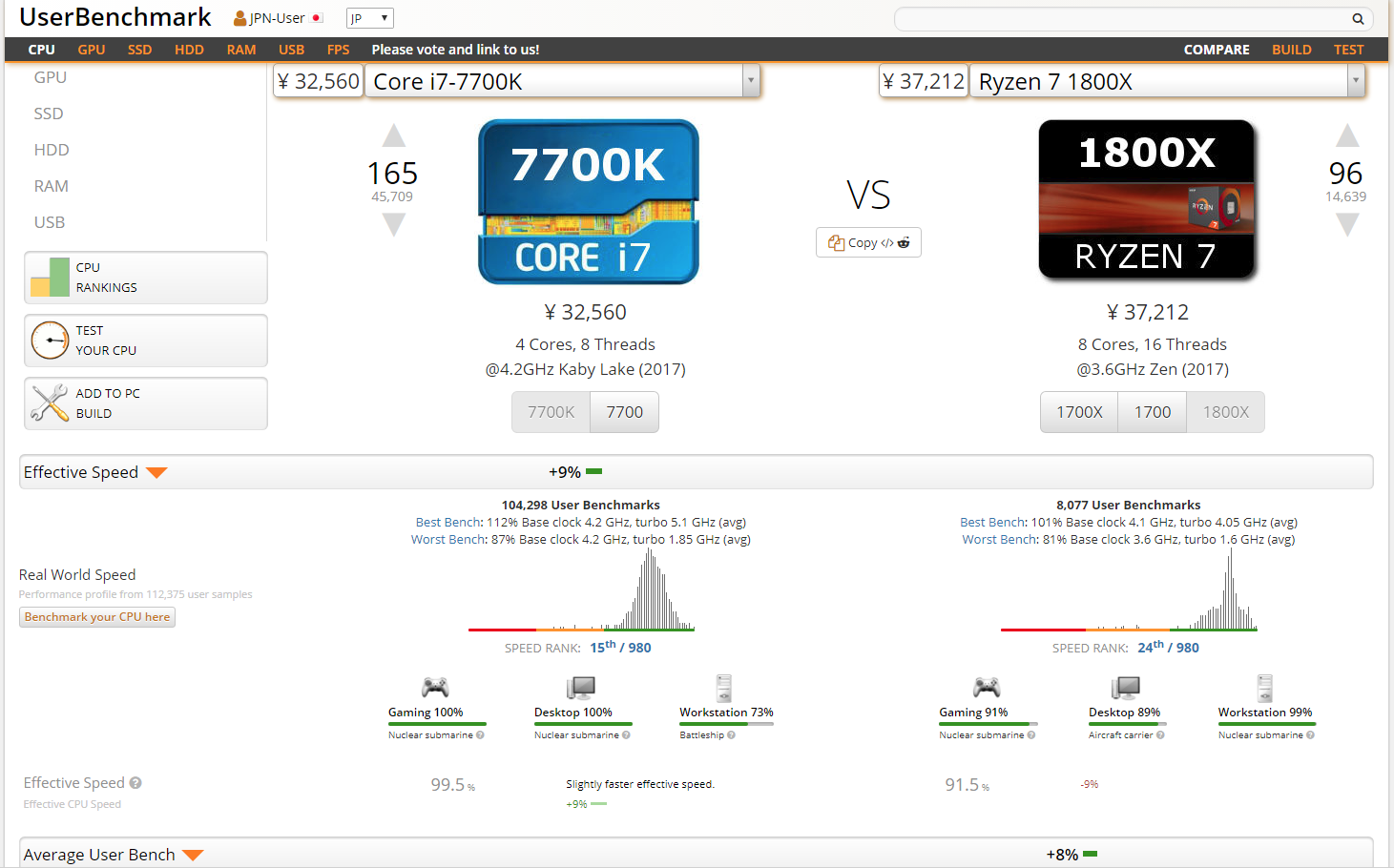The height and width of the screenshot is (868, 1394).
Task: Click 7700K Worst Bench link
Action: 449,540
